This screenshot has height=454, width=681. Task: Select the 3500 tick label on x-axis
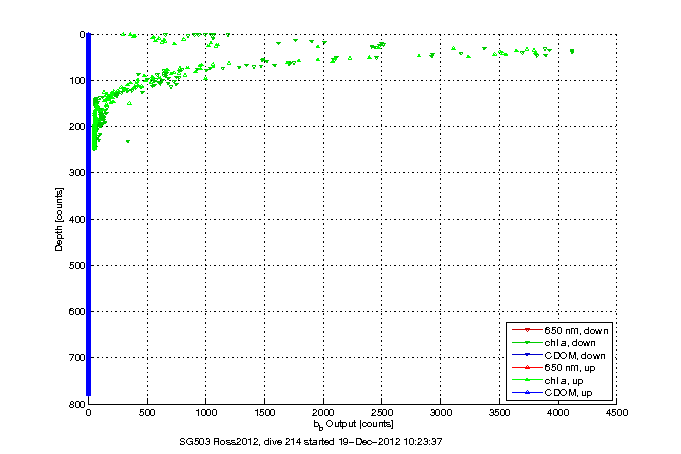(x=499, y=411)
